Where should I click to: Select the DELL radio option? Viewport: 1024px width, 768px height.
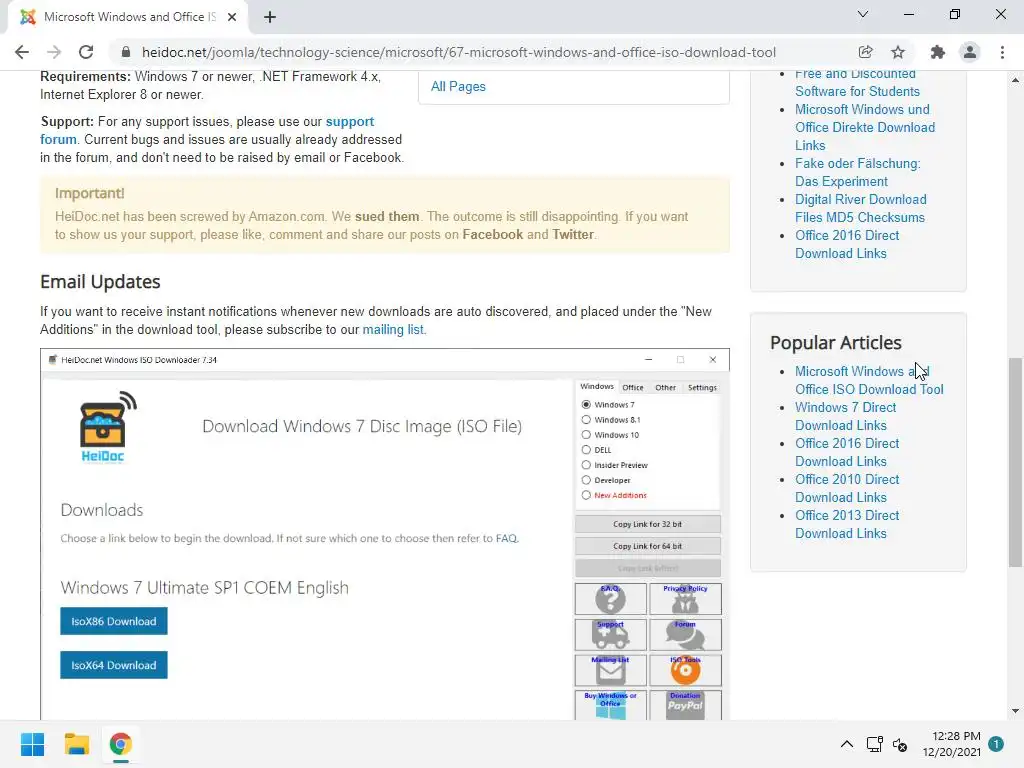[x=586, y=450]
